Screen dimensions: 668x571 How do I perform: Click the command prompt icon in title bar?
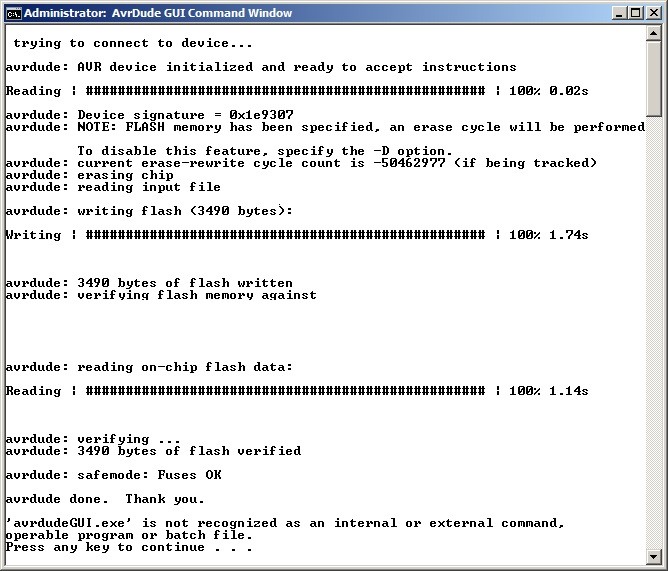(13, 13)
